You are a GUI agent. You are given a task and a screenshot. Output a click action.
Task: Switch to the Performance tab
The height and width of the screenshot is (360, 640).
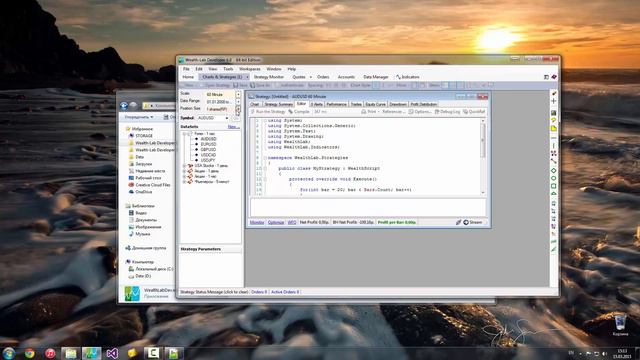click(336, 104)
